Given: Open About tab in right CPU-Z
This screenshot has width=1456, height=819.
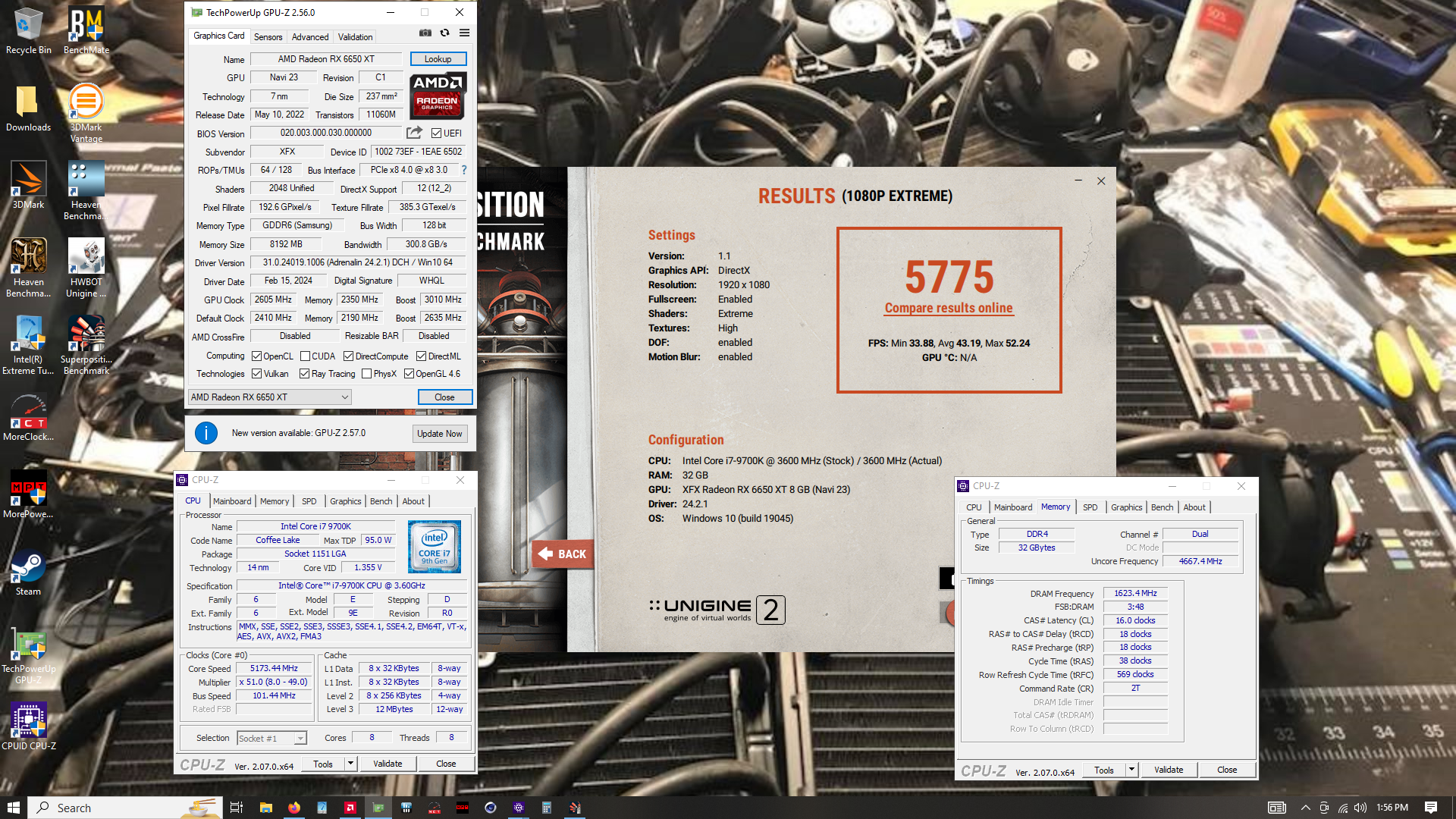Looking at the screenshot, I should [1194, 507].
